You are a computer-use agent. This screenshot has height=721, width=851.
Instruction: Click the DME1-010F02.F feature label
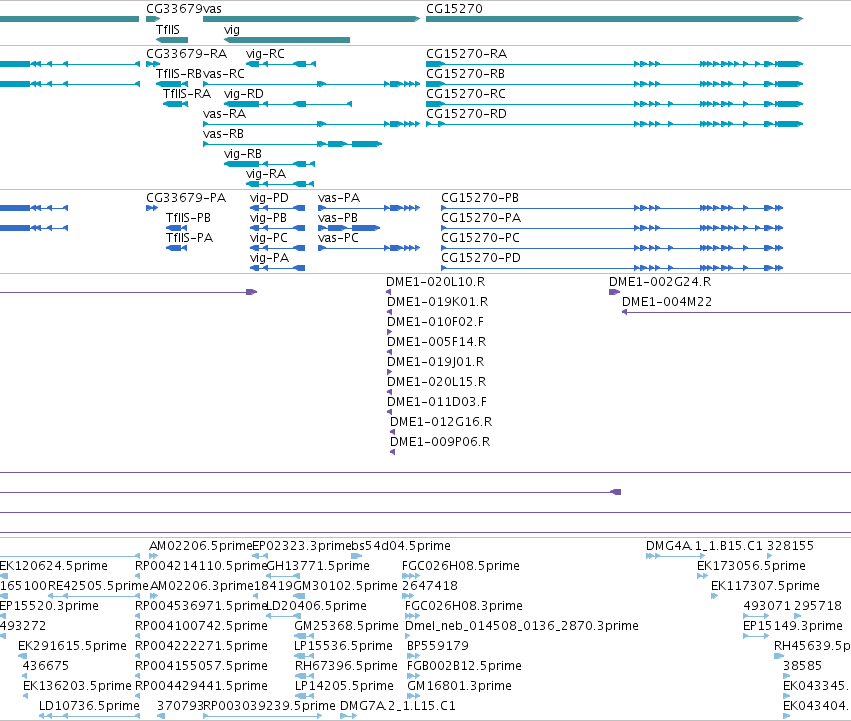tap(435, 322)
